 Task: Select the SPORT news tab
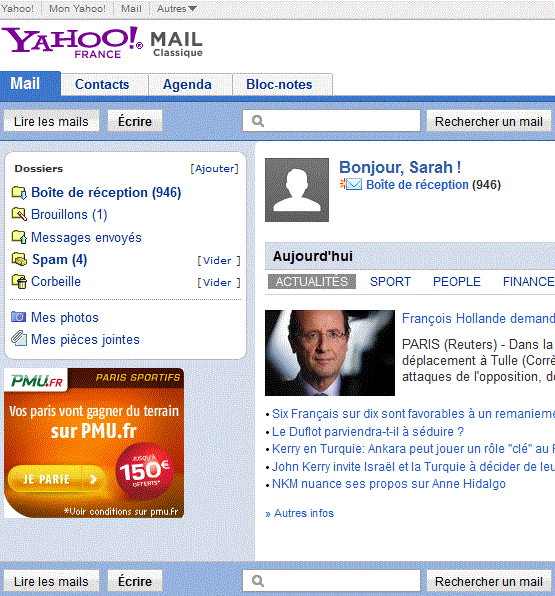point(390,282)
